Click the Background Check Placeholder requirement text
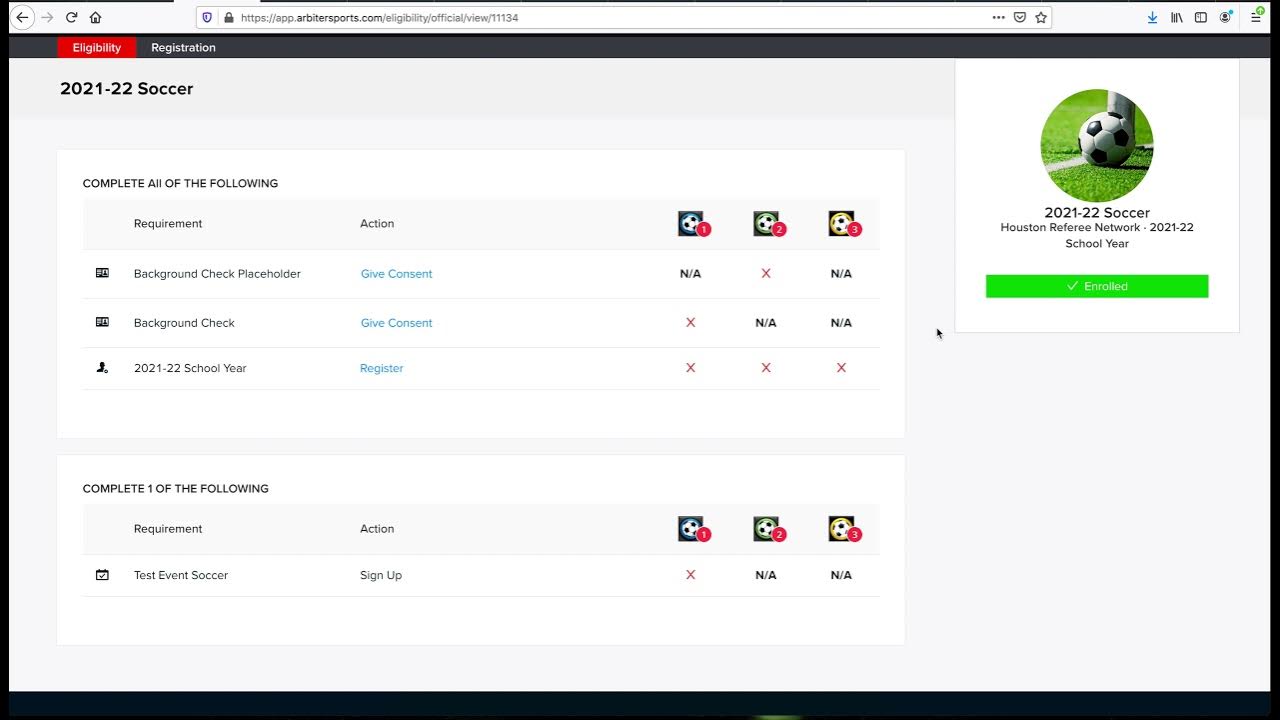The image size is (1280, 720). (x=217, y=274)
